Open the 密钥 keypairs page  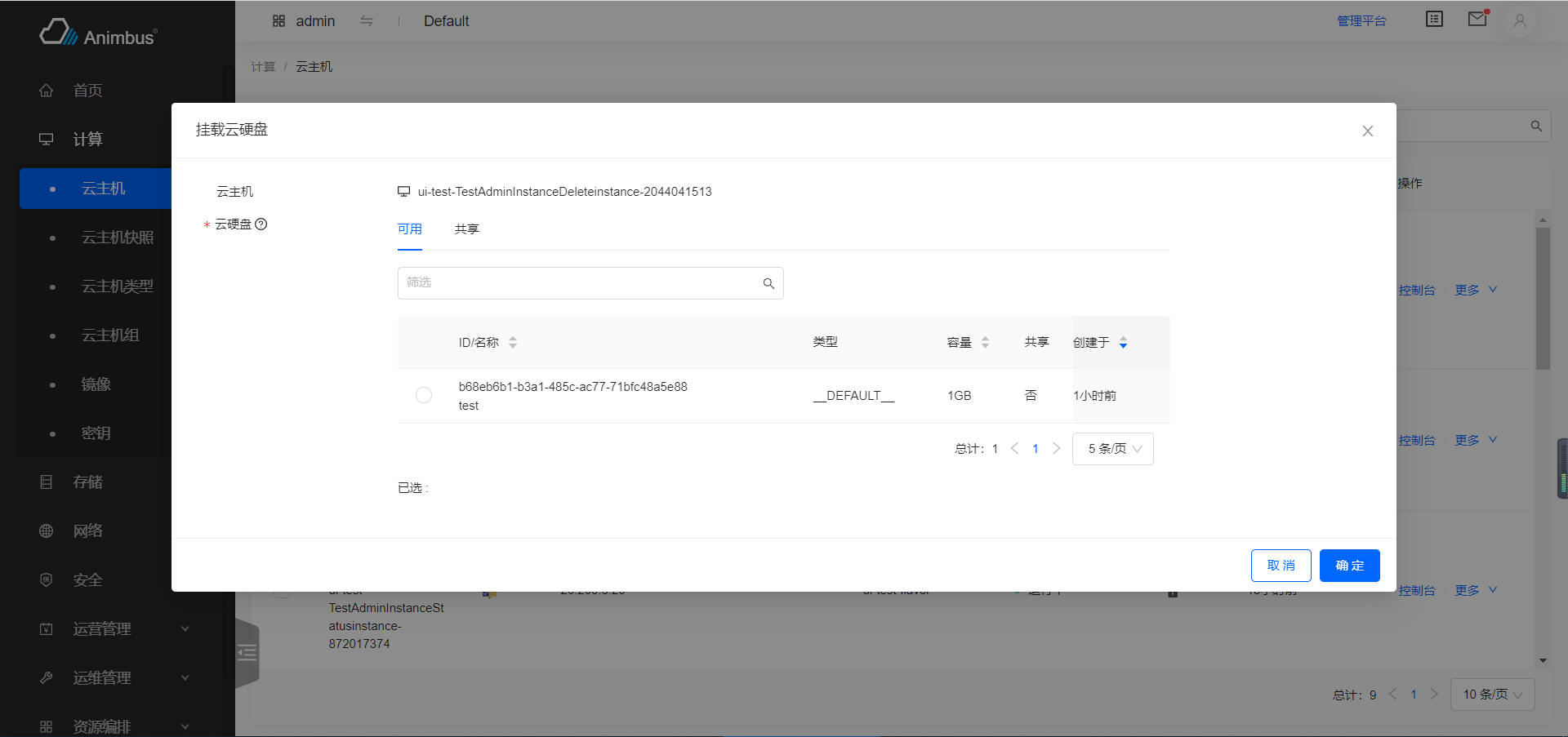pyautogui.click(x=96, y=433)
